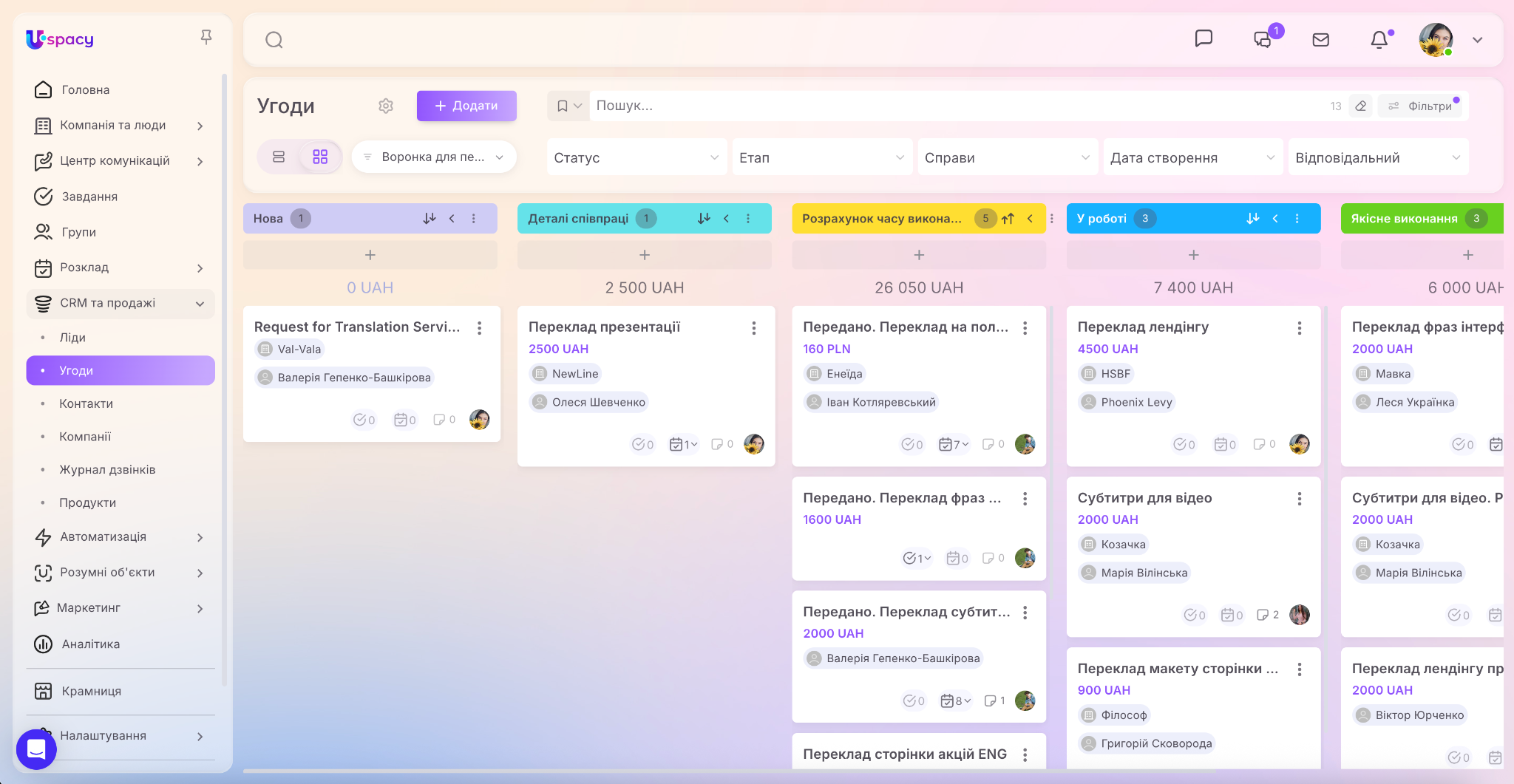The width and height of the screenshot is (1514, 784).
Task: Switch to list view layout
Action: point(279,157)
